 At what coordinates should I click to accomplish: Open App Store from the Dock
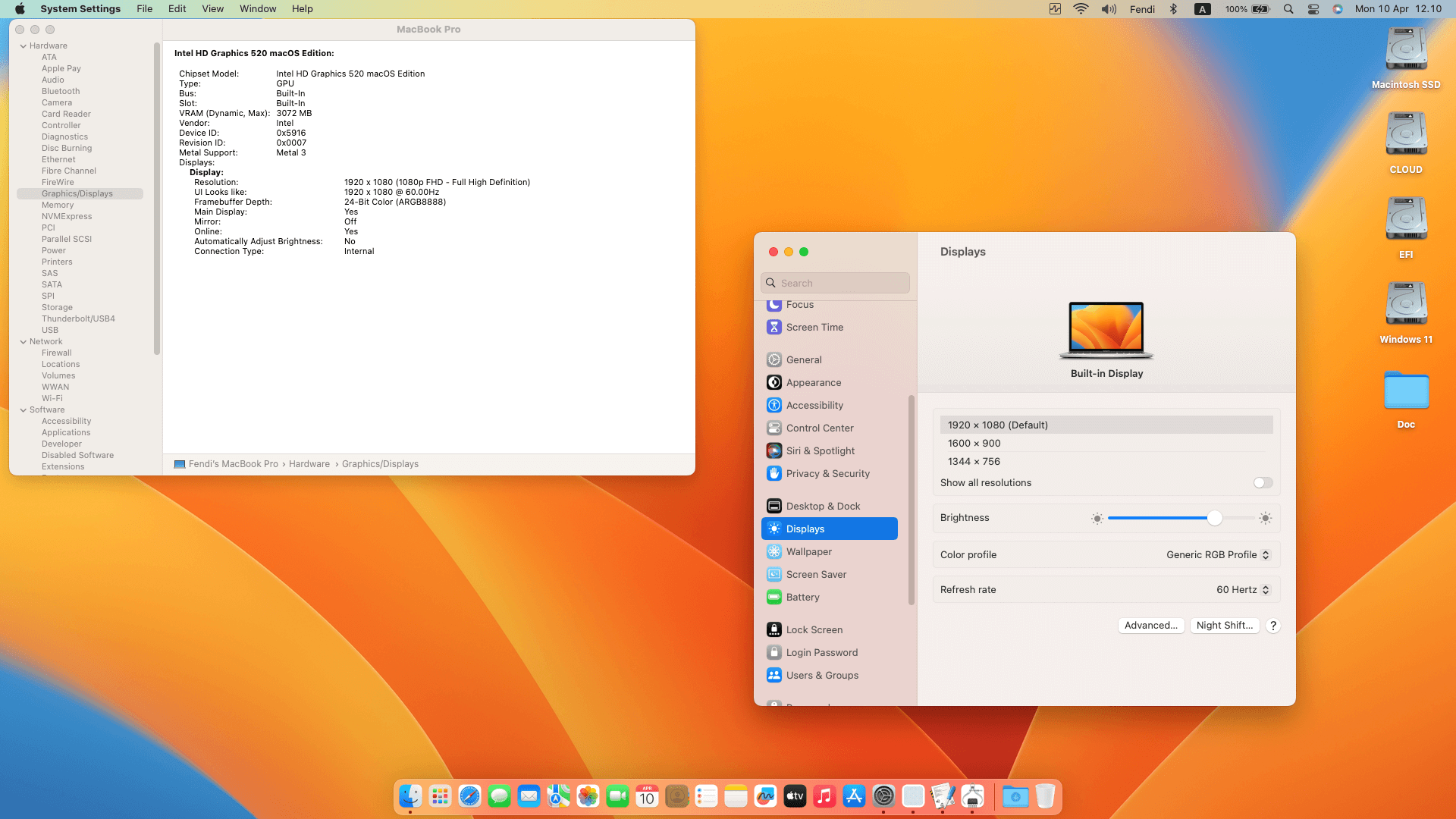pos(854,796)
